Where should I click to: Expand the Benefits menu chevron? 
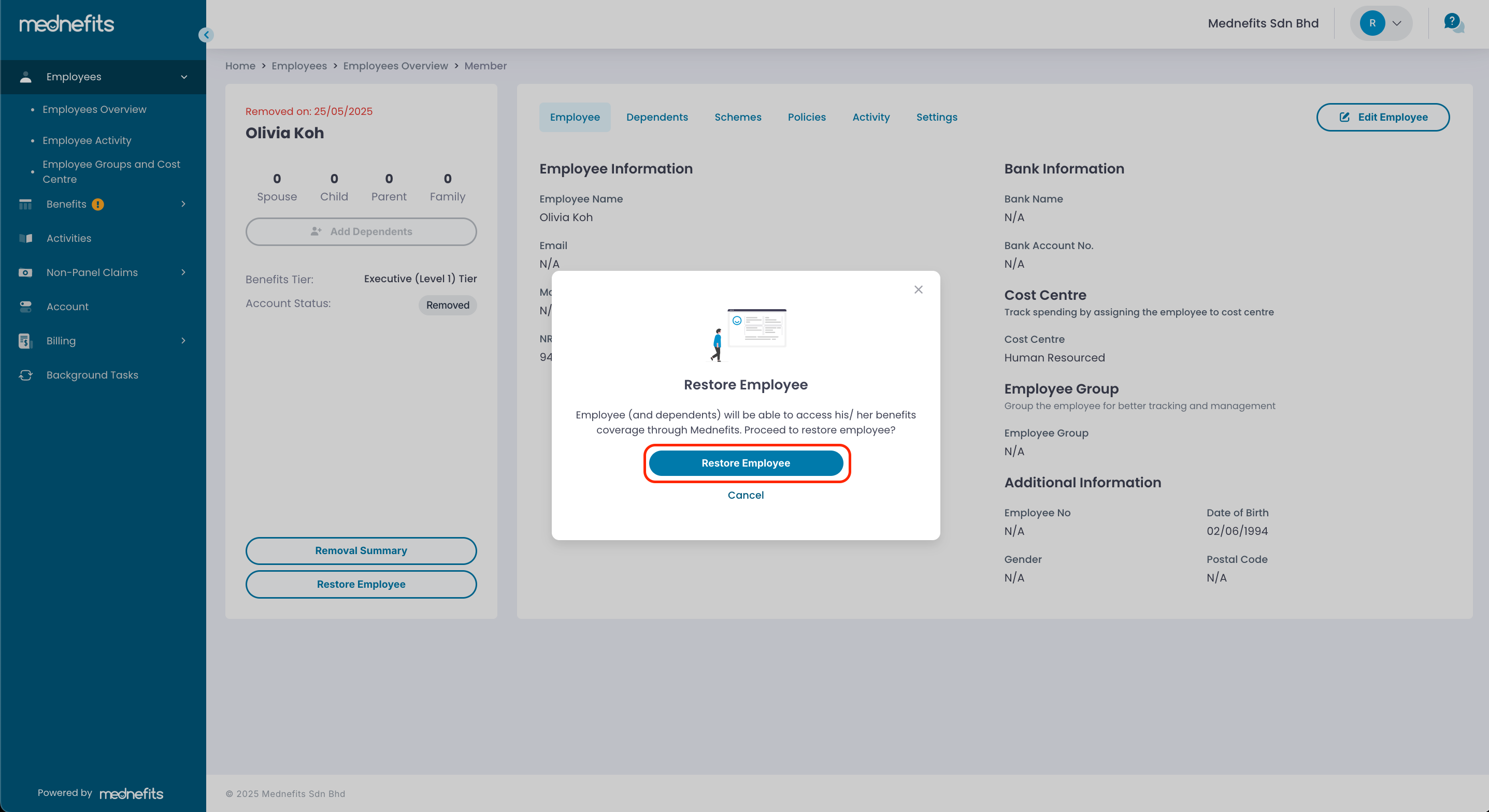183,204
